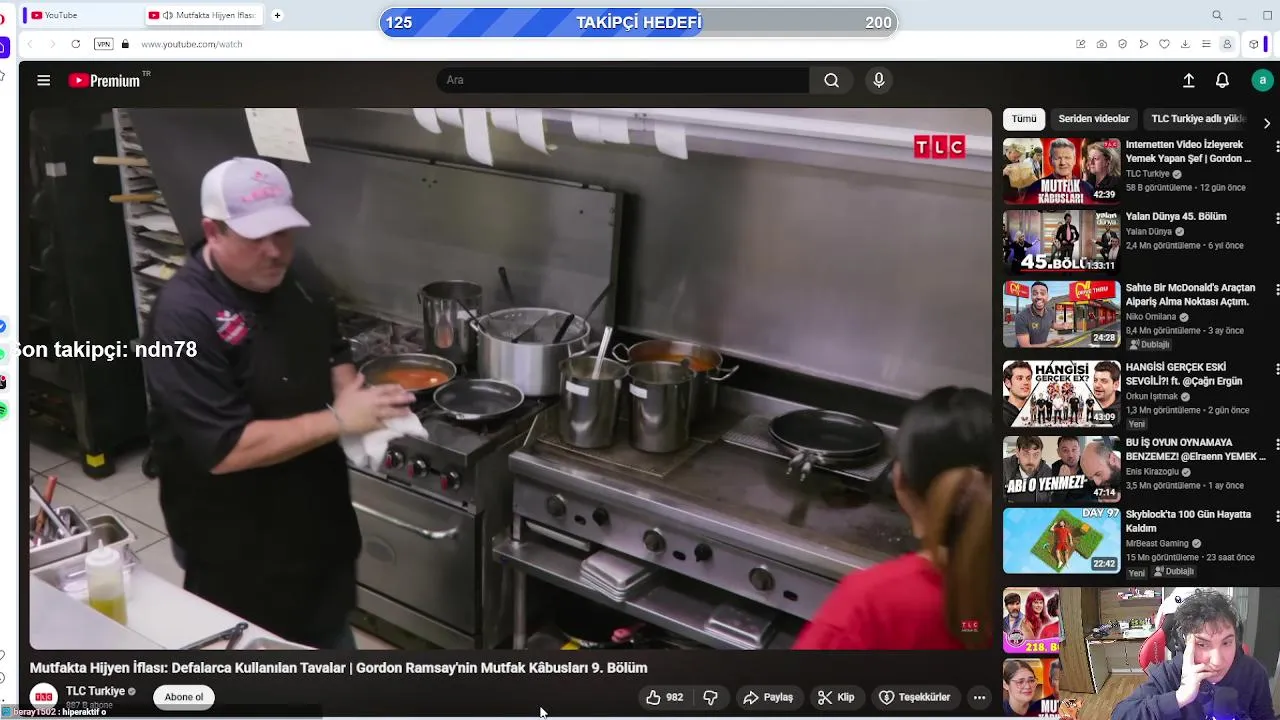Click the main video player frame
1280x720 pixels.
[x=510, y=379]
